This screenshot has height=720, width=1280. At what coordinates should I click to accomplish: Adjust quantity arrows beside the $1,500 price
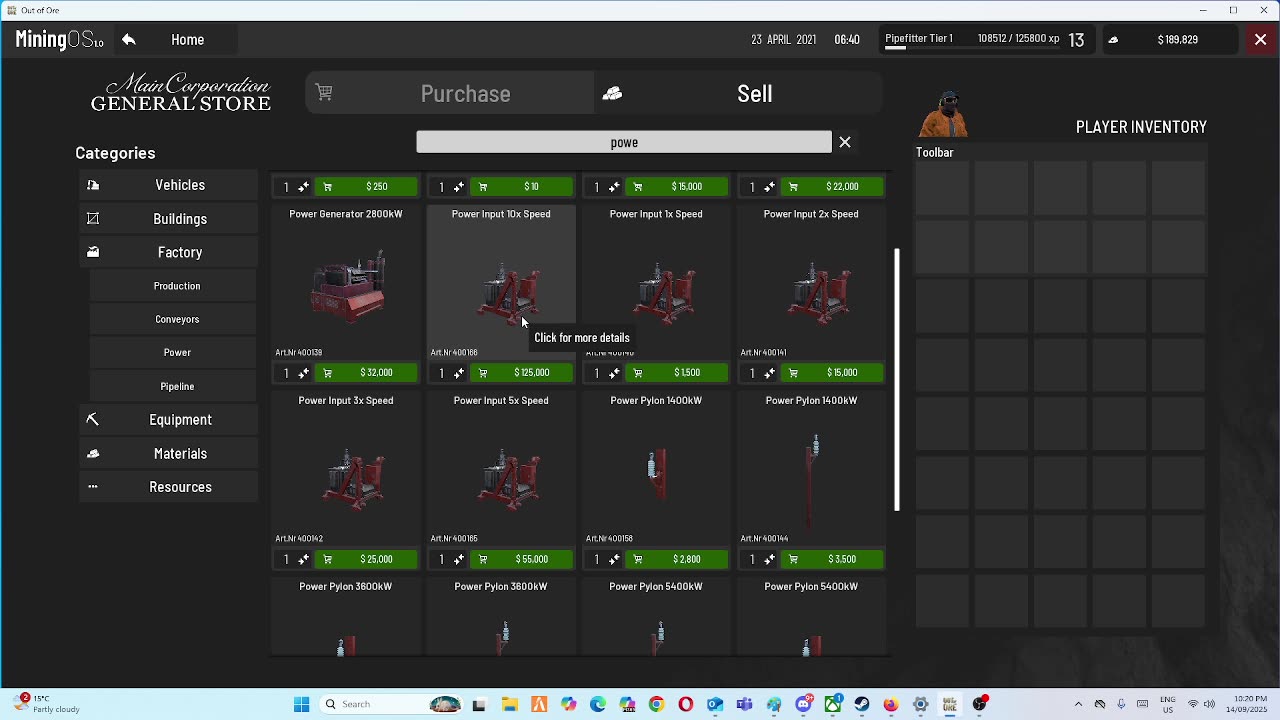pos(613,373)
